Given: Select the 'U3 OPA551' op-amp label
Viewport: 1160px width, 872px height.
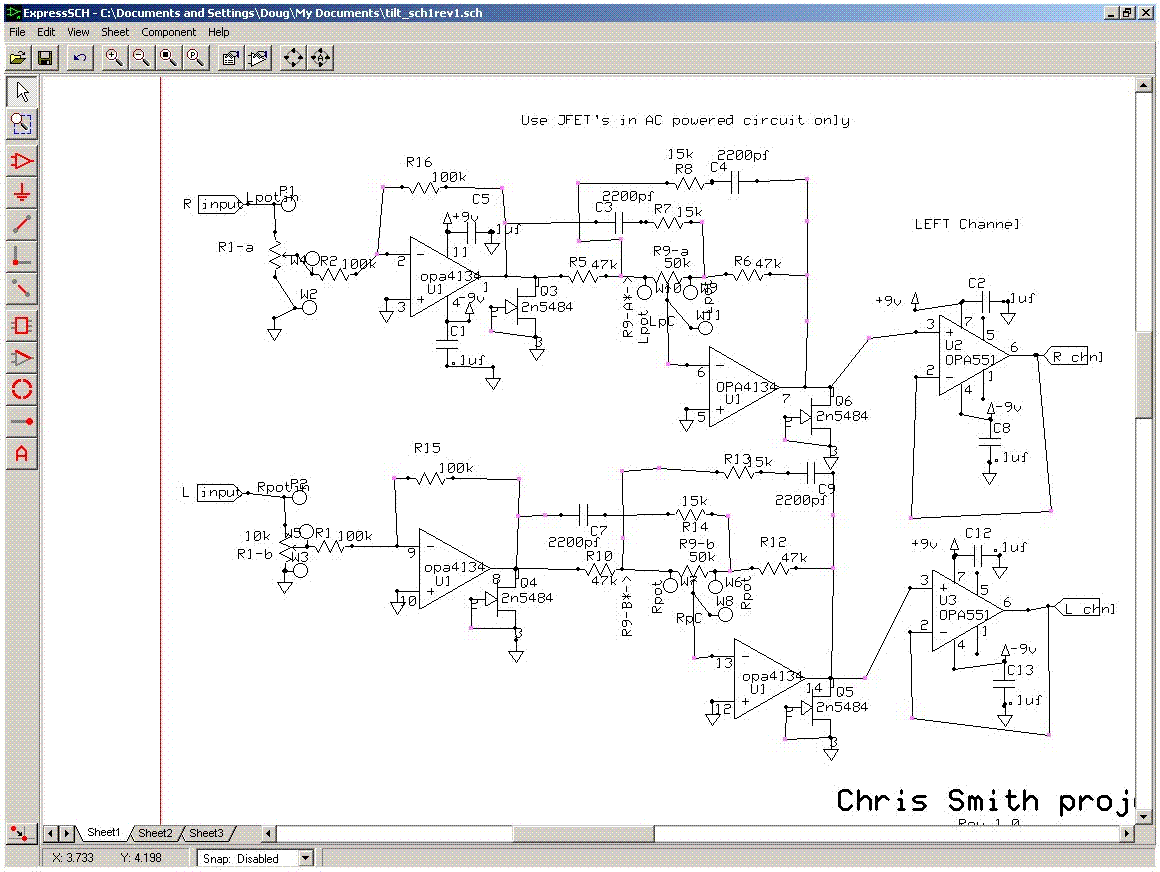Looking at the screenshot, I should (x=964, y=607).
